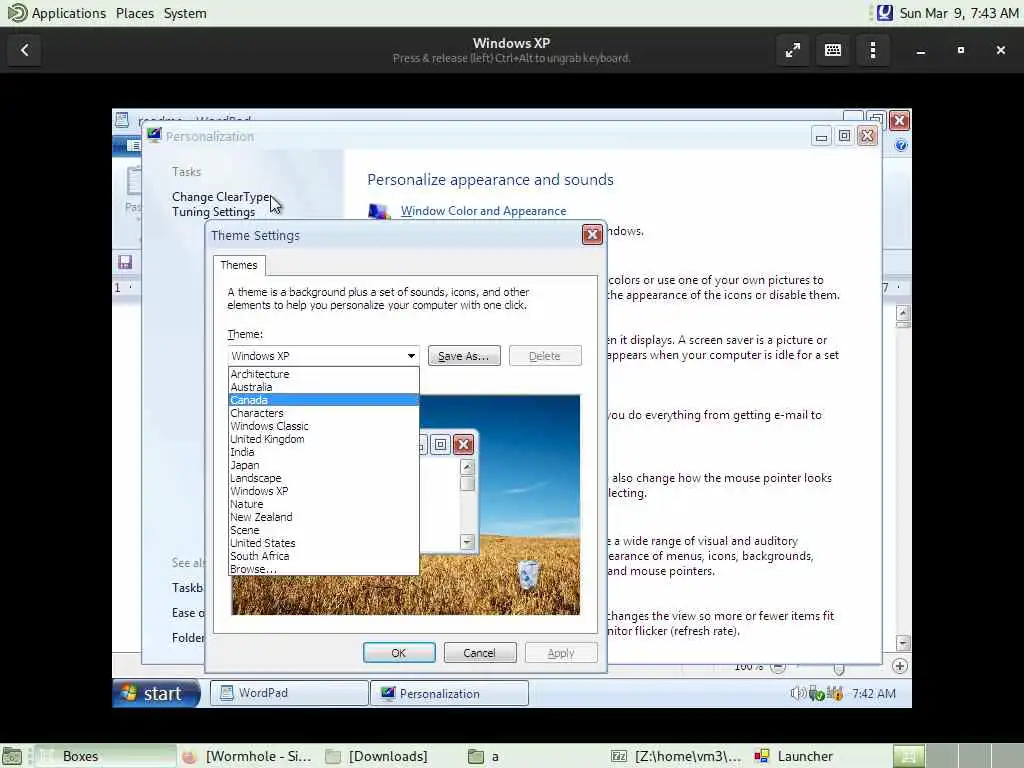
Task: Open Boxes three-dot menu
Action: (x=873, y=50)
